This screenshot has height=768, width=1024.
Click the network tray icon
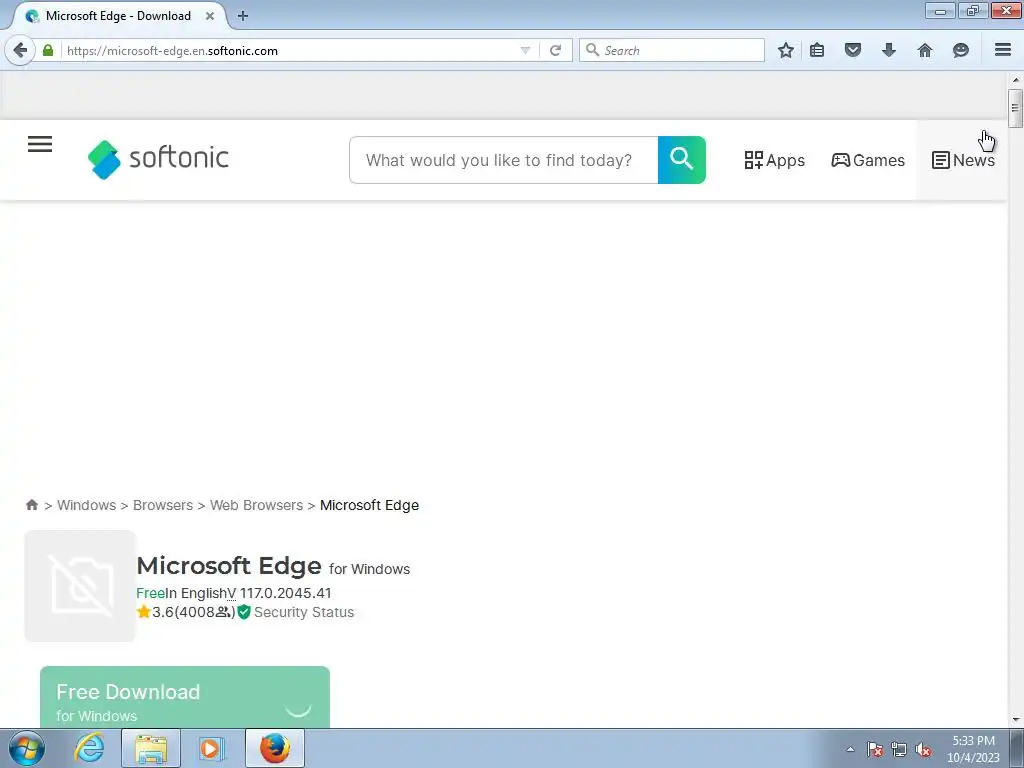(899, 749)
